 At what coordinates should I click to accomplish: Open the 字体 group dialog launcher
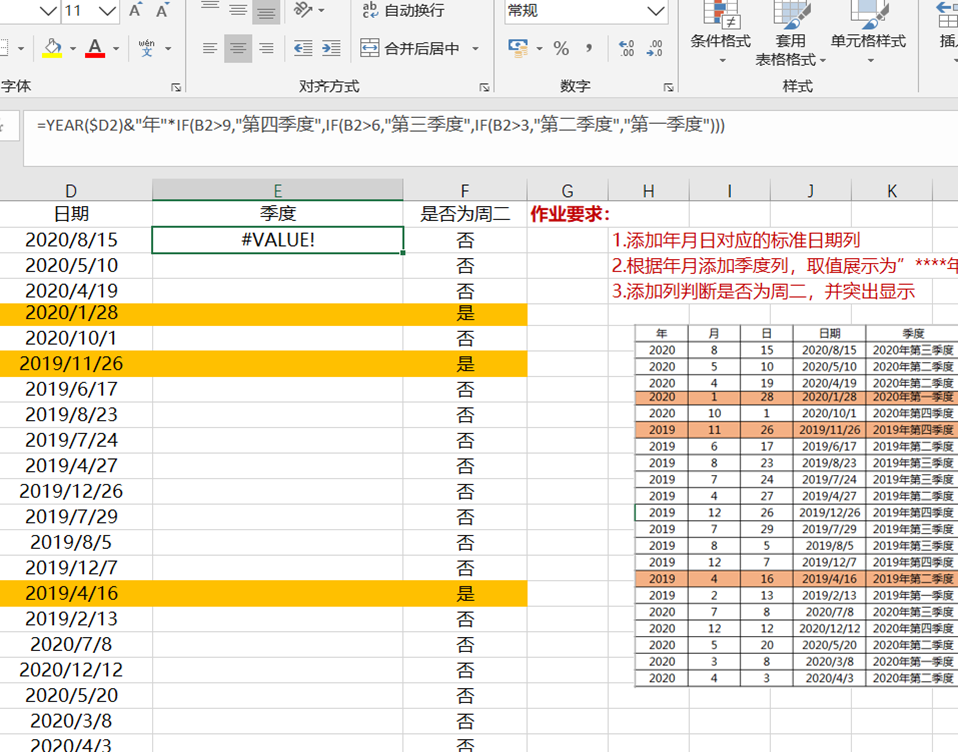[x=177, y=87]
